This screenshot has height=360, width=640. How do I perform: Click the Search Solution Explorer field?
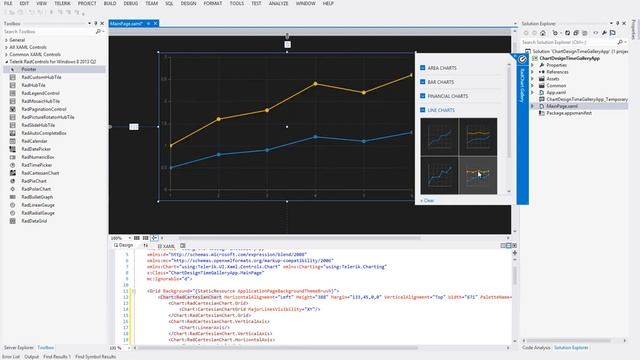click(x=568, y=42)
